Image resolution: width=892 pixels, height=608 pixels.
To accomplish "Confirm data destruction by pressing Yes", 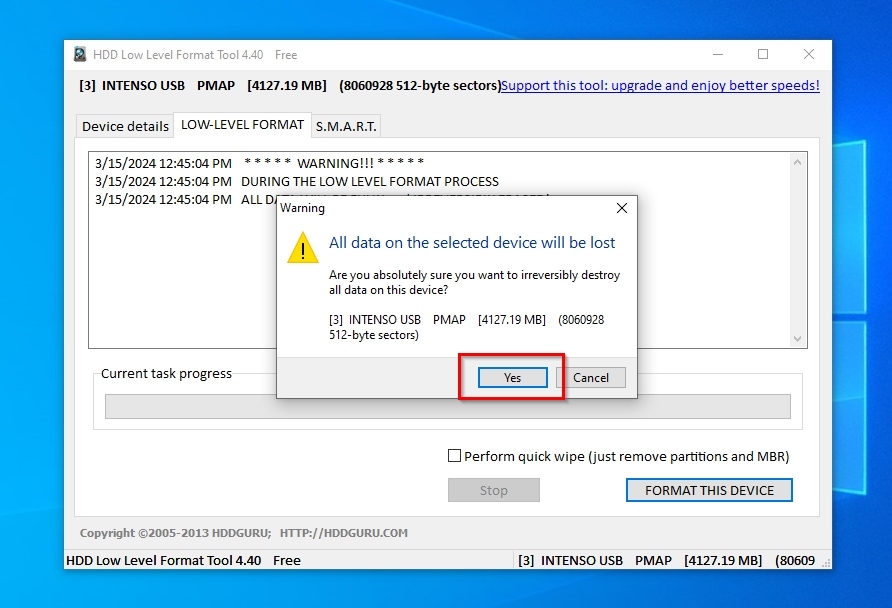I will (512, 377).
